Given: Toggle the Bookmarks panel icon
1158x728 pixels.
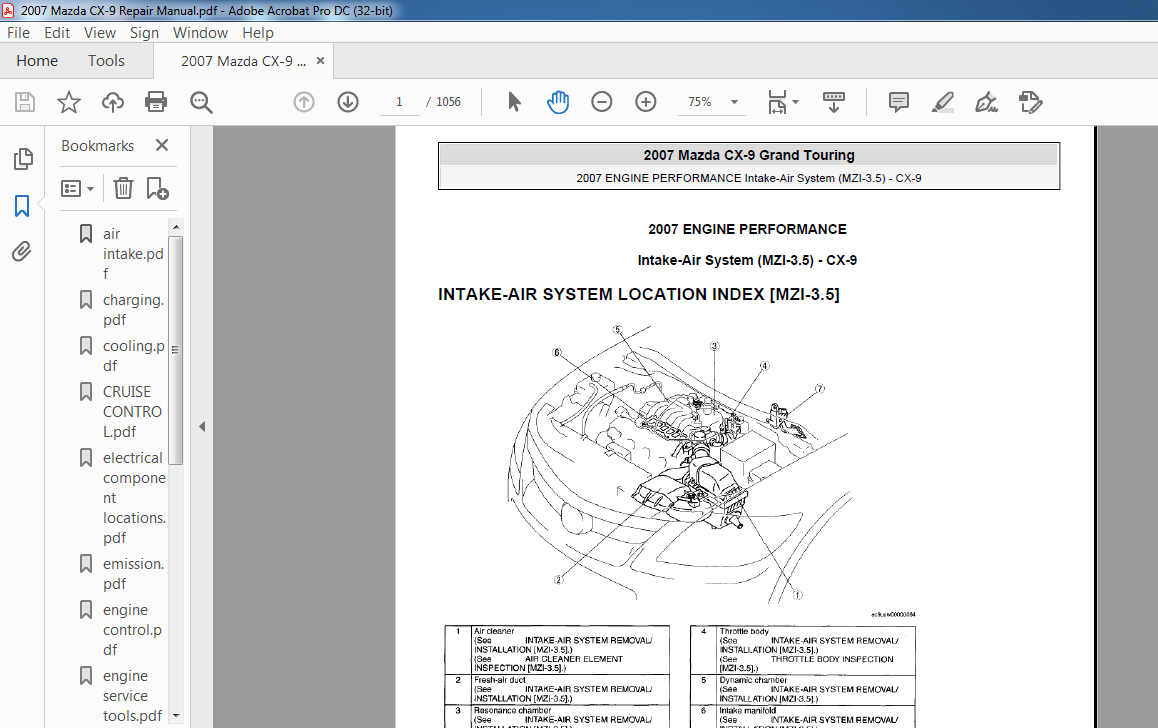Looking at the screenshot, I should [22, 206].
